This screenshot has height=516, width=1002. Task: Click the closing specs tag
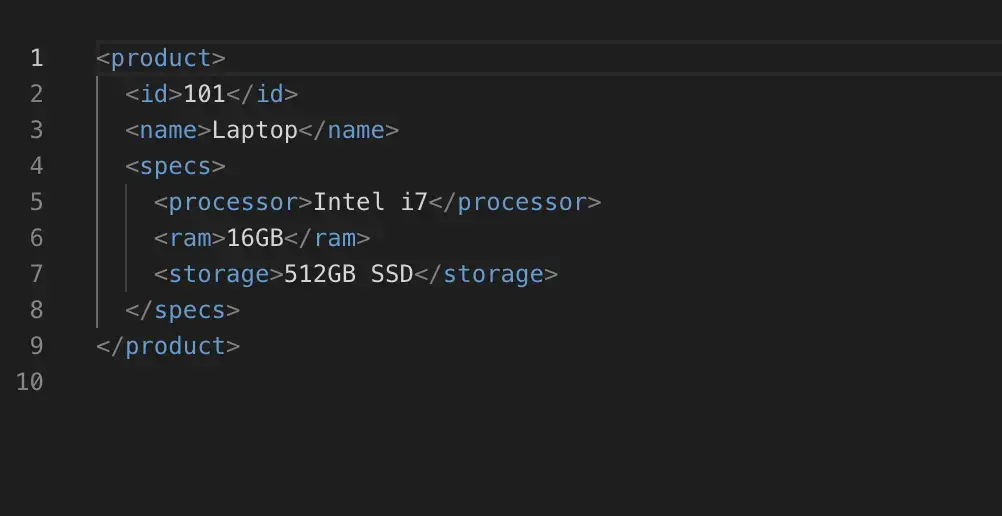click(x=183, y=310)
